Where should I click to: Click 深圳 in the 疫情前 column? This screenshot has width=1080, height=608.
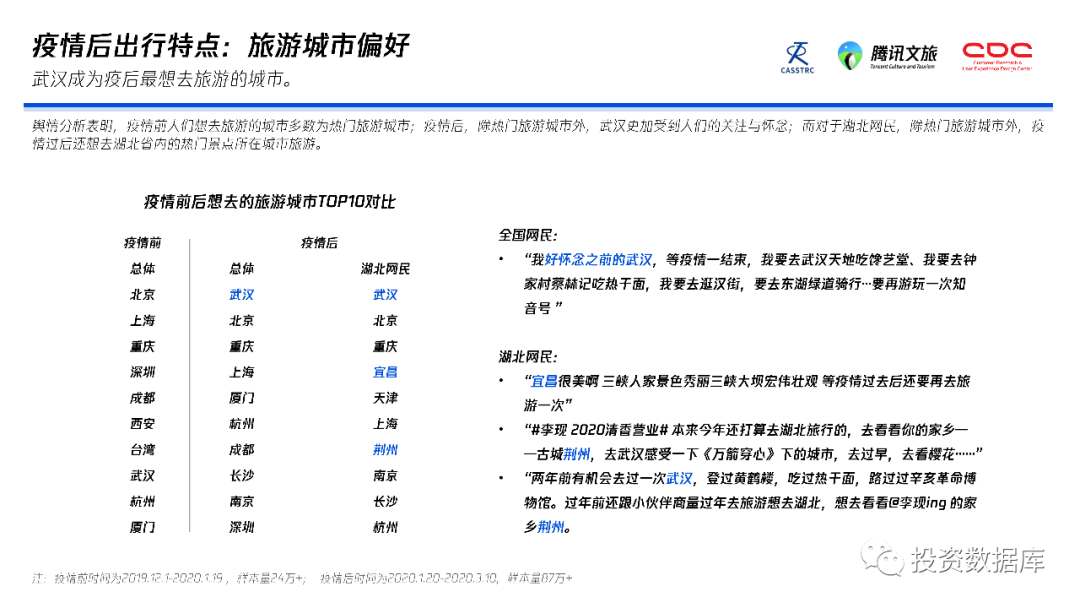point(143,372)
